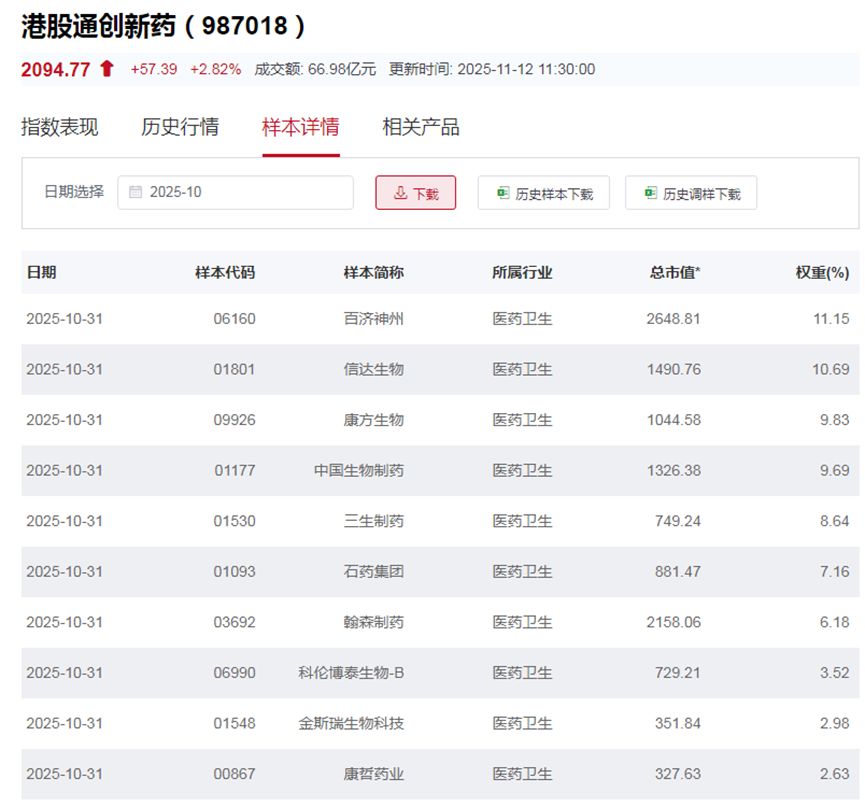Click the Excel icon beside 历史调样下载
The width and height of the screenshot is (865, 807).
[650, 193]
